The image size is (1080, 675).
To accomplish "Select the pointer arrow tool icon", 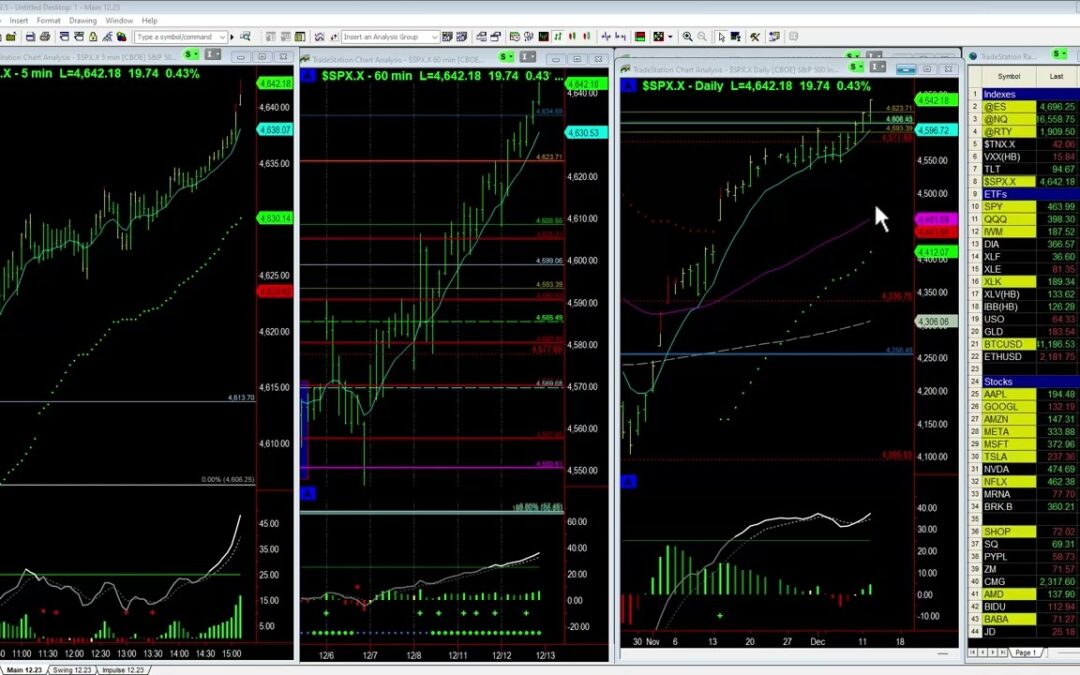I will click(x=721, y=37).
